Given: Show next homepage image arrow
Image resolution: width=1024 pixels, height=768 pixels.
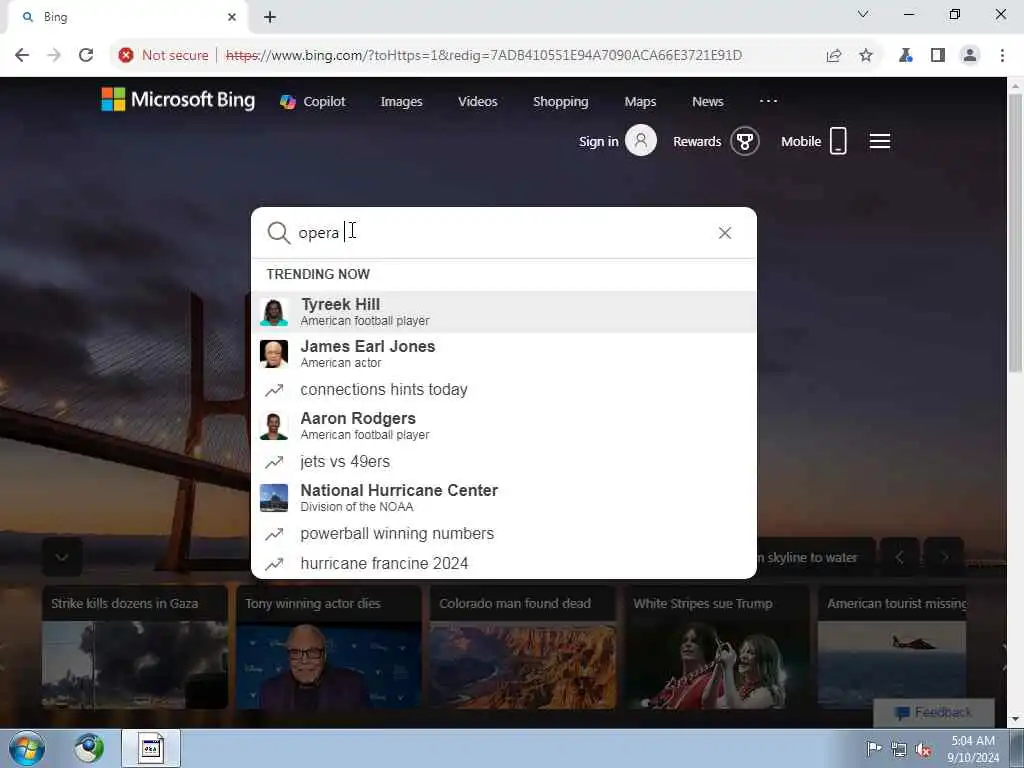Looking at the screenshot, I should (944, 557).
